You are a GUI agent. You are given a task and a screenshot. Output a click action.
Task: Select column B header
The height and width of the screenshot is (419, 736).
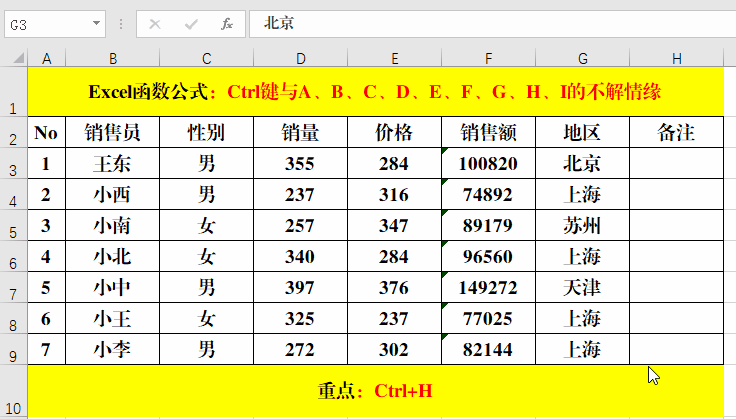(x=113, y=58)
